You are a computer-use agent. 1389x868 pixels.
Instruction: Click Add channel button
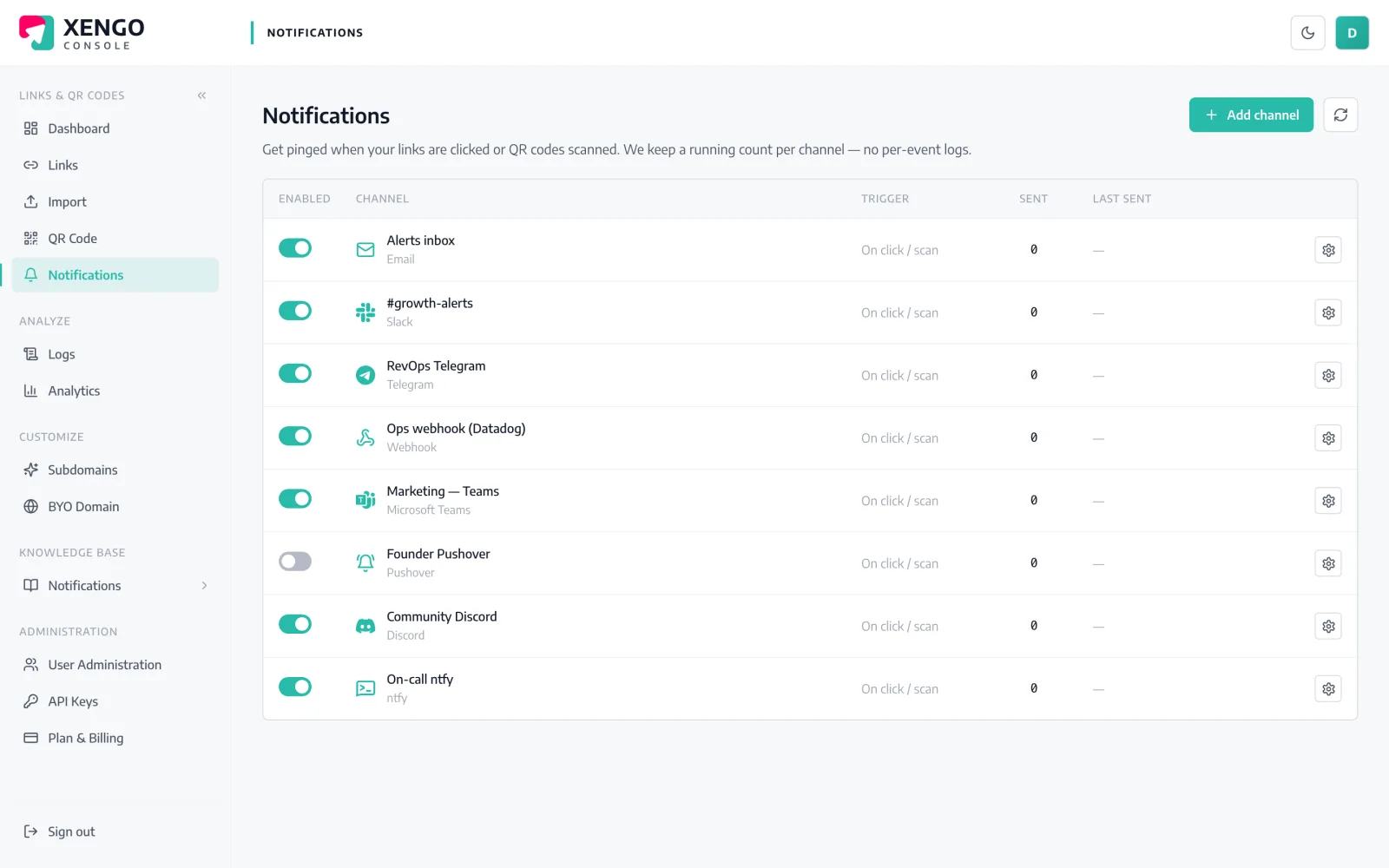[1251, 115]
